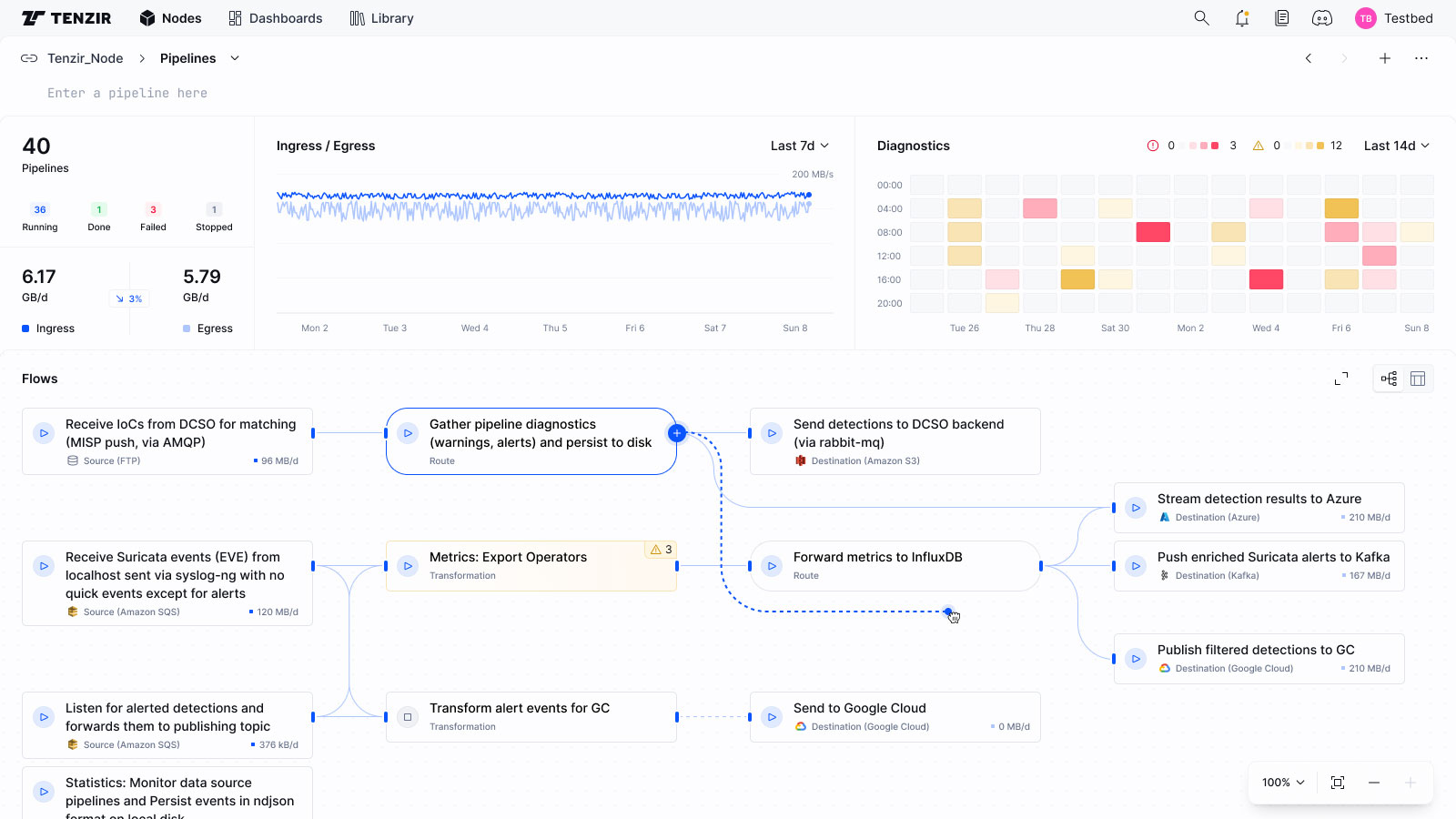Click the Tenzir_Node breadcrumb link
Viewport: 1456px width, 819px height.
(x=85, y=58)
